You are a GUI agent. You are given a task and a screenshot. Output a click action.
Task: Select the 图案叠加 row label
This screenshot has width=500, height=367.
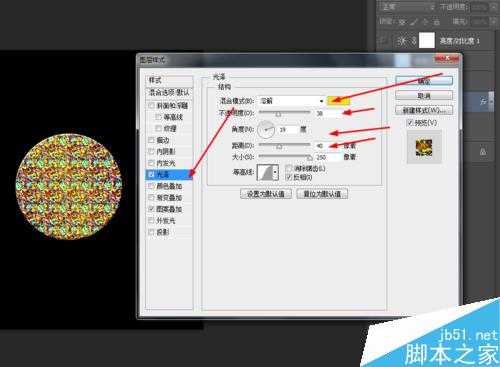[169, 209]
